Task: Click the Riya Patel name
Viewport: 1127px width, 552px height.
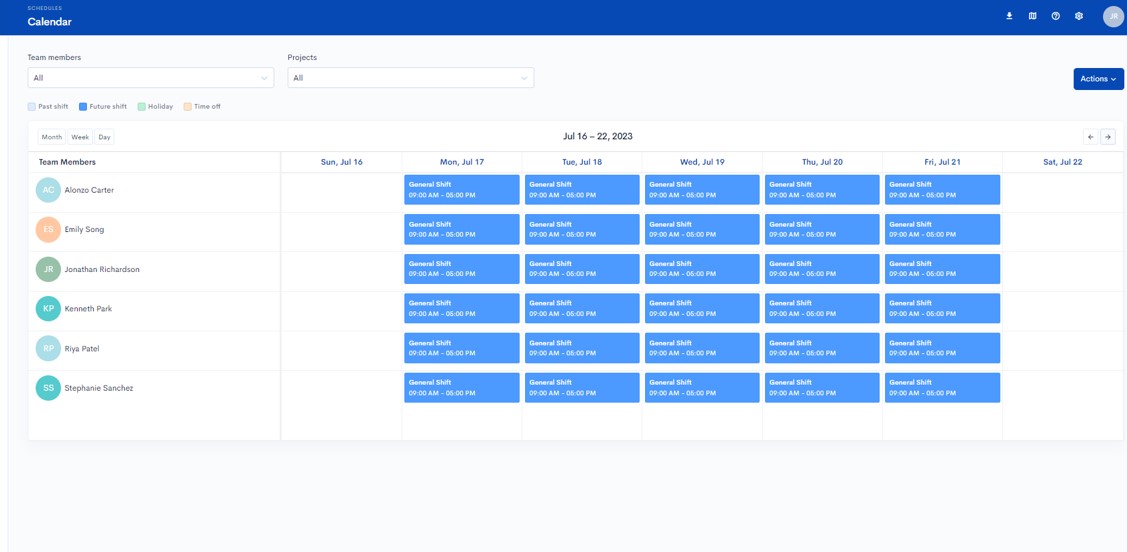Action: (x=82, y=349)
